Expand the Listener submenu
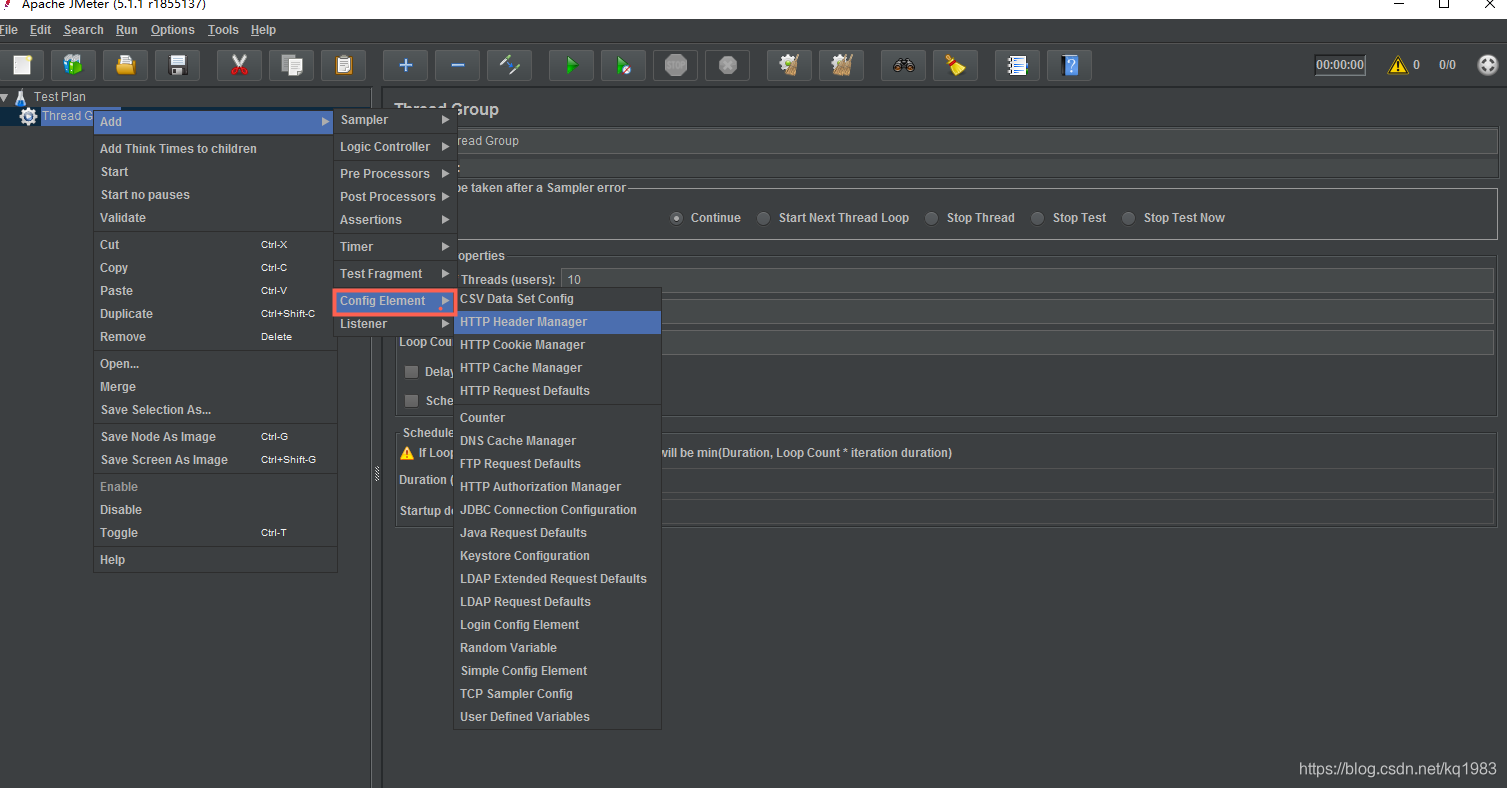This screenshot has width=1507, height=788. pyautogui.click(x=395, y=324)
